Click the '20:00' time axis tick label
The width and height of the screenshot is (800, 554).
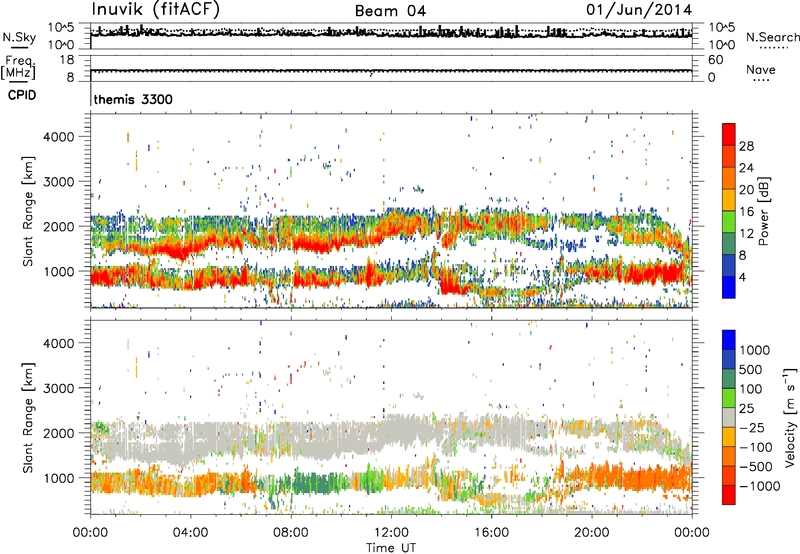click(x=591, y=533)
